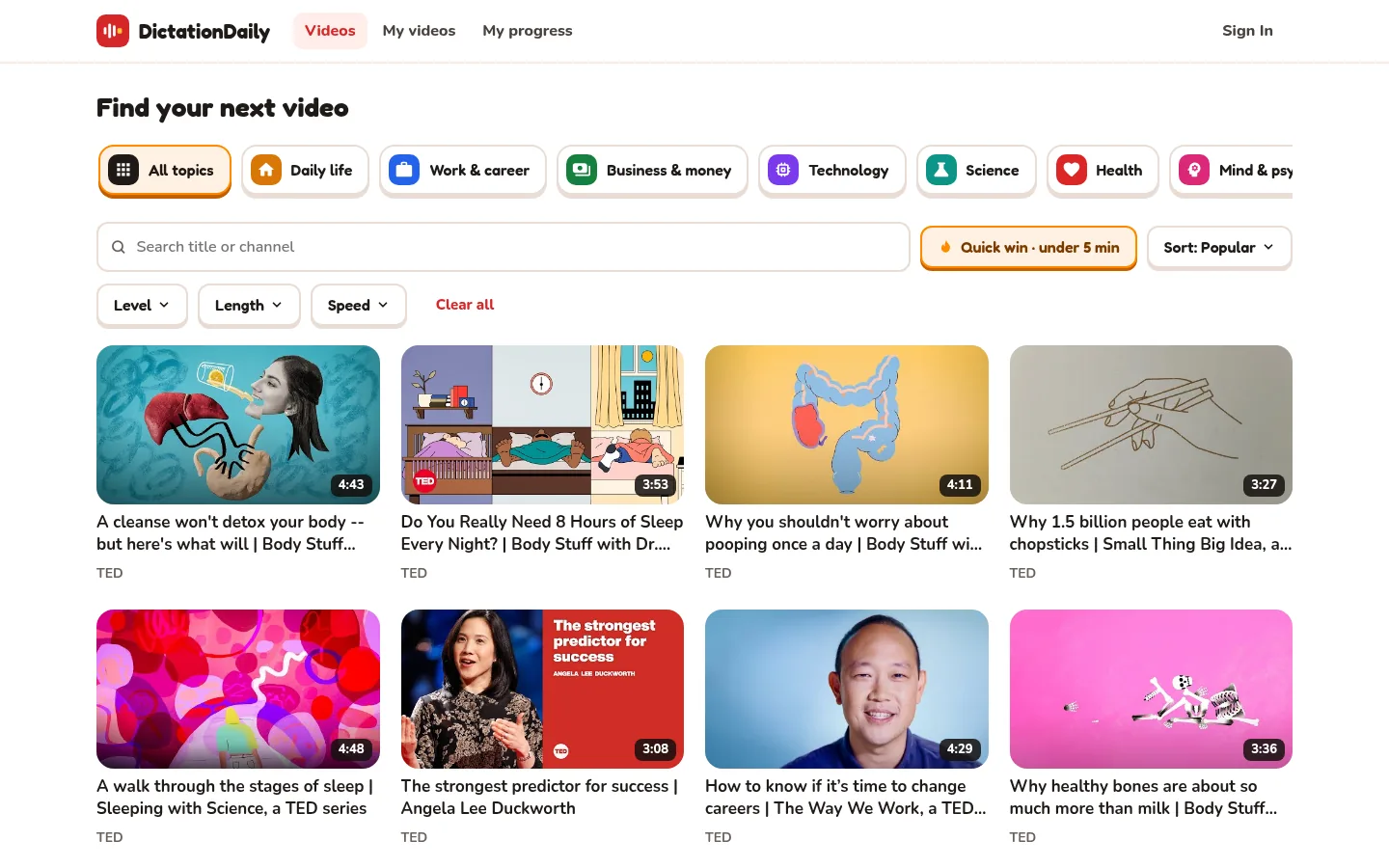This screenshot has width=1389, height=868.
Task: Click title 'Why you shouldn't worry about pooping'
Action: coord(844,532)
